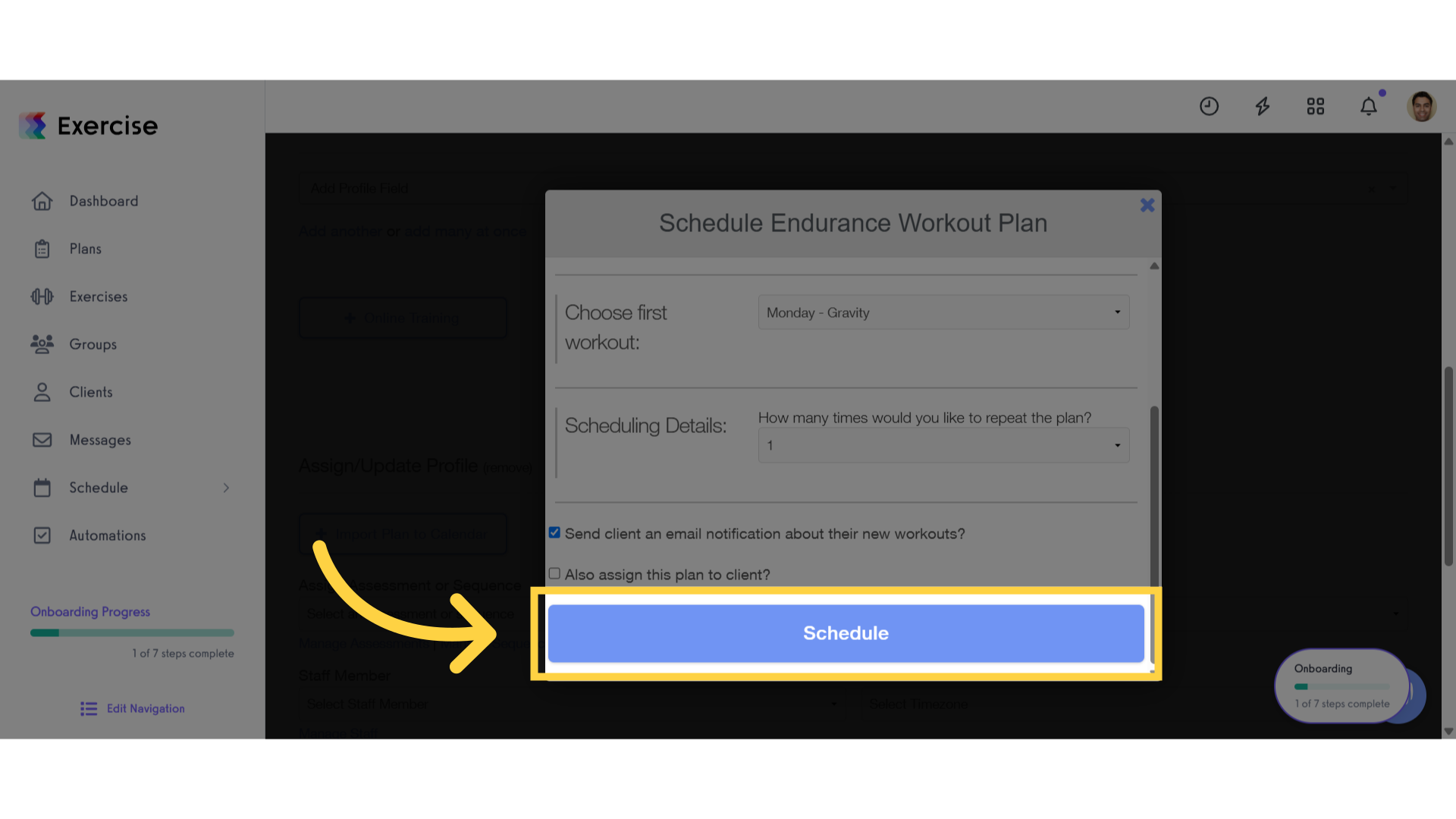Close the Schedule Endurance Workout Plan dialog
The height and width of the screenshot is (819, 1456).
point(1147,205)
